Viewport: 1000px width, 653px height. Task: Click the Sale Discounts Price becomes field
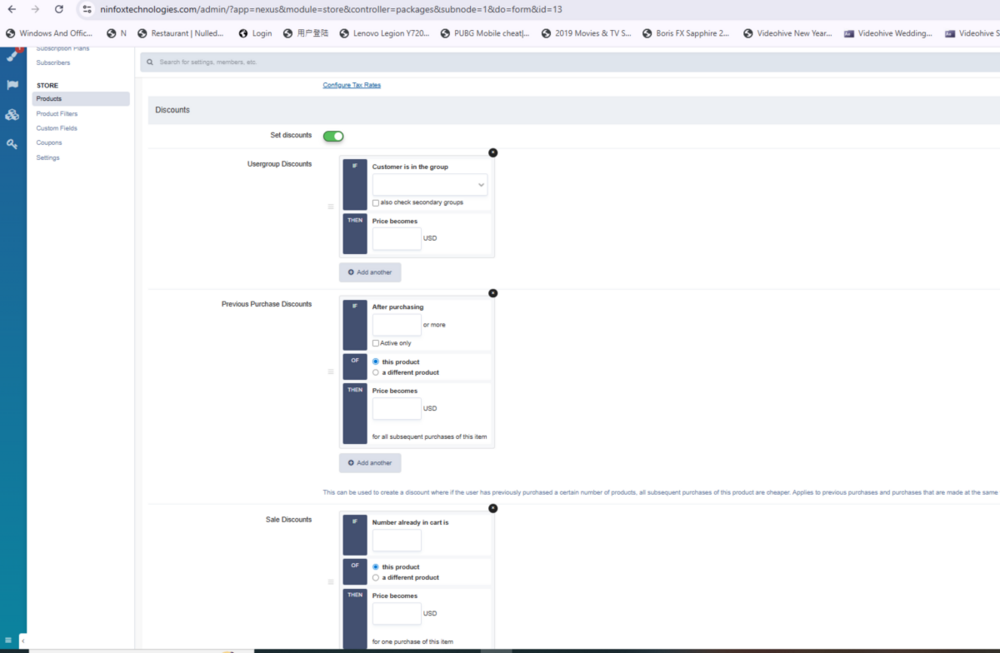[x=397, y=613]
